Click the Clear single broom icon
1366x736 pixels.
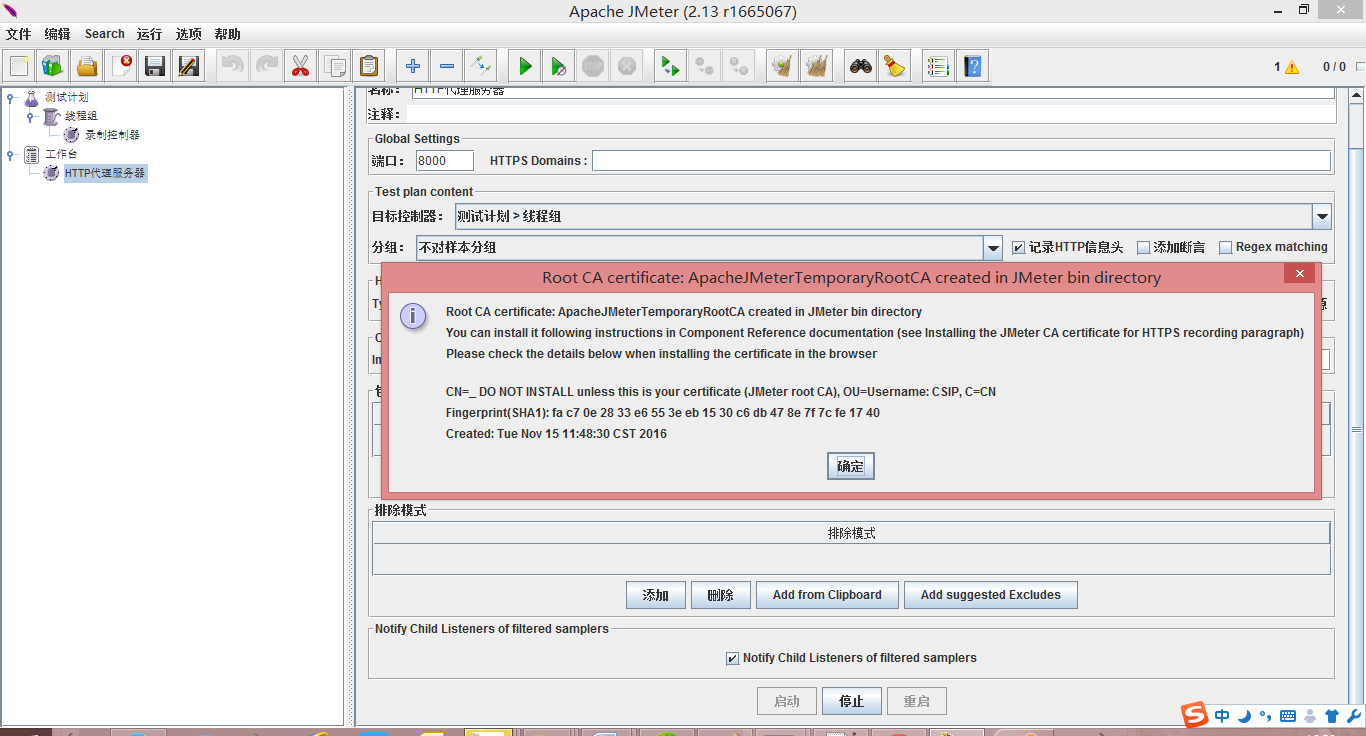click(783, 67)
